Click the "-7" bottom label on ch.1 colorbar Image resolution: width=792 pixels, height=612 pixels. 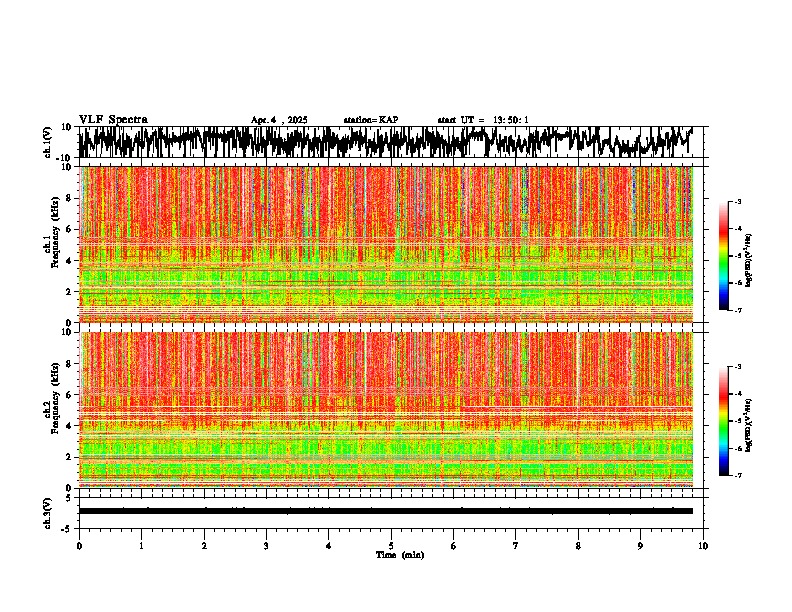pyautogui.click(x=738, y=310)
